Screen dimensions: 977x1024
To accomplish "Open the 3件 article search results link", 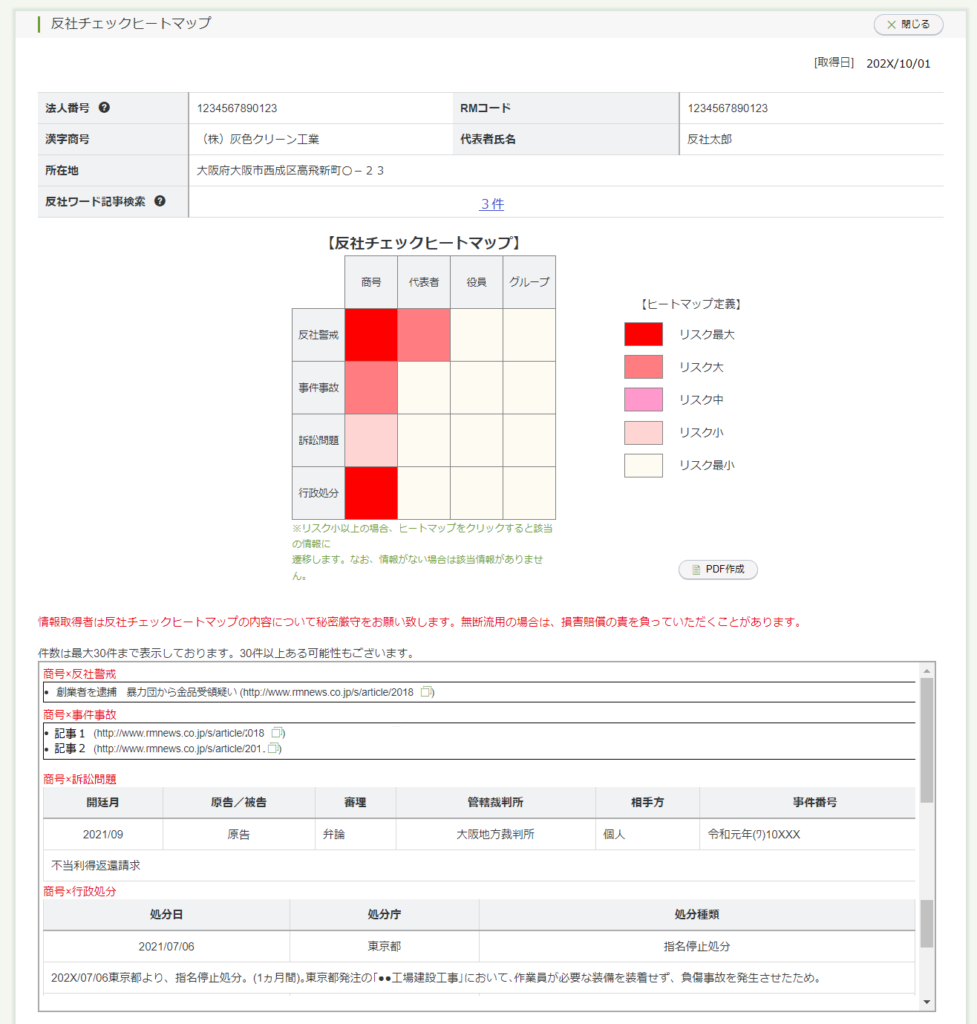I will point(491,203).
